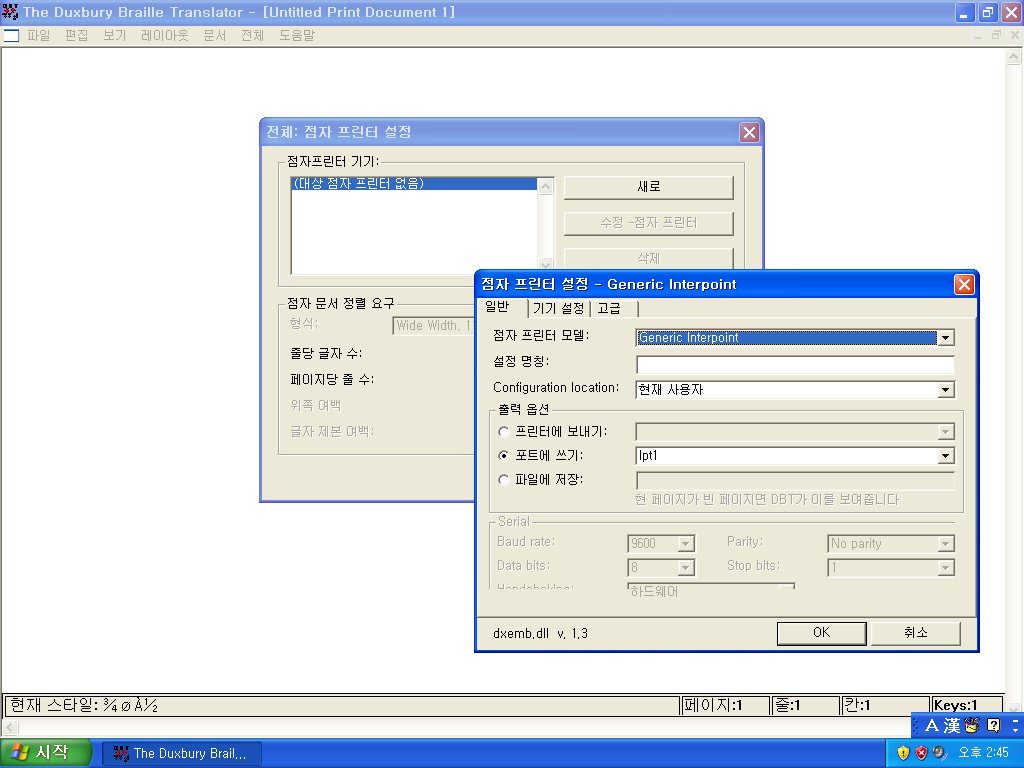Click the 설정 명칭 input field
The image size is (1024, 768).
[x=795, y=364]
